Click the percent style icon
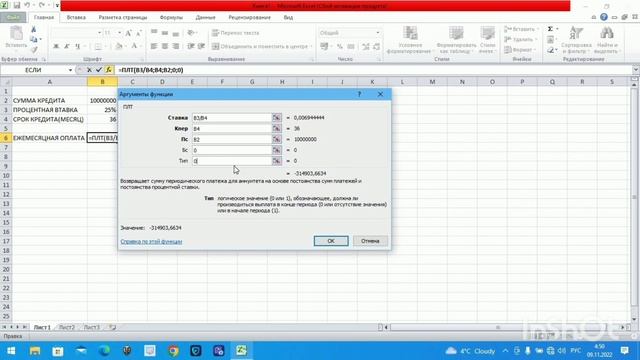Image resolution: width=640 pixels, height=360 pixels. 340,47
